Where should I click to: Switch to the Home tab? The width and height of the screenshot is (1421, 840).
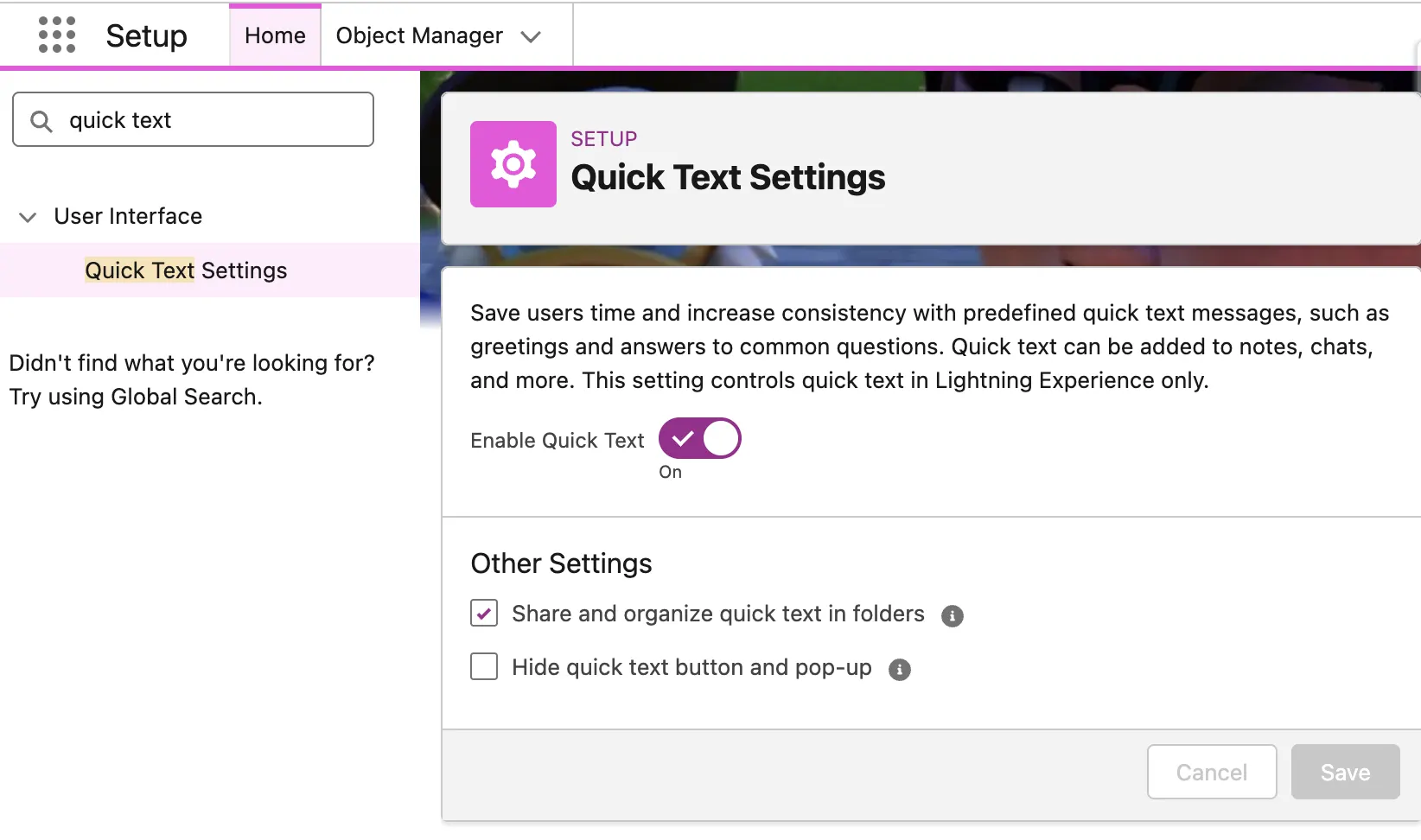275,35
